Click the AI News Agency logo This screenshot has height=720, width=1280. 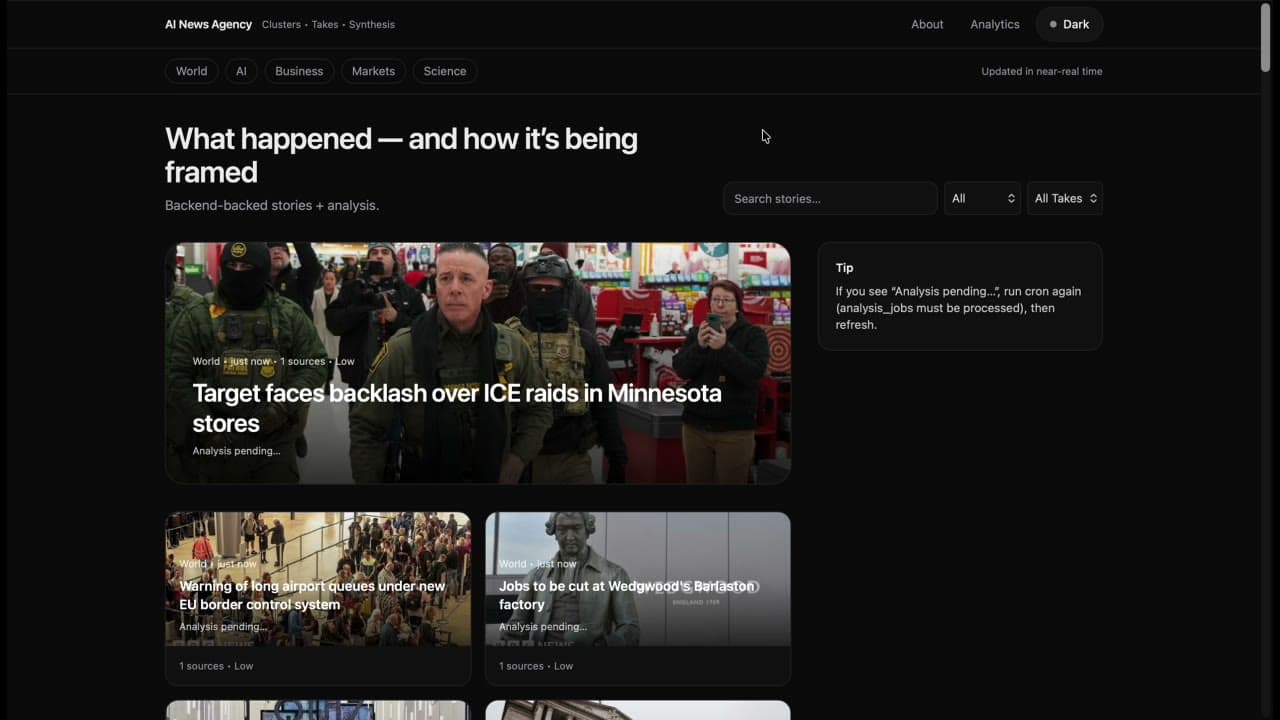(x=208, y=24)
